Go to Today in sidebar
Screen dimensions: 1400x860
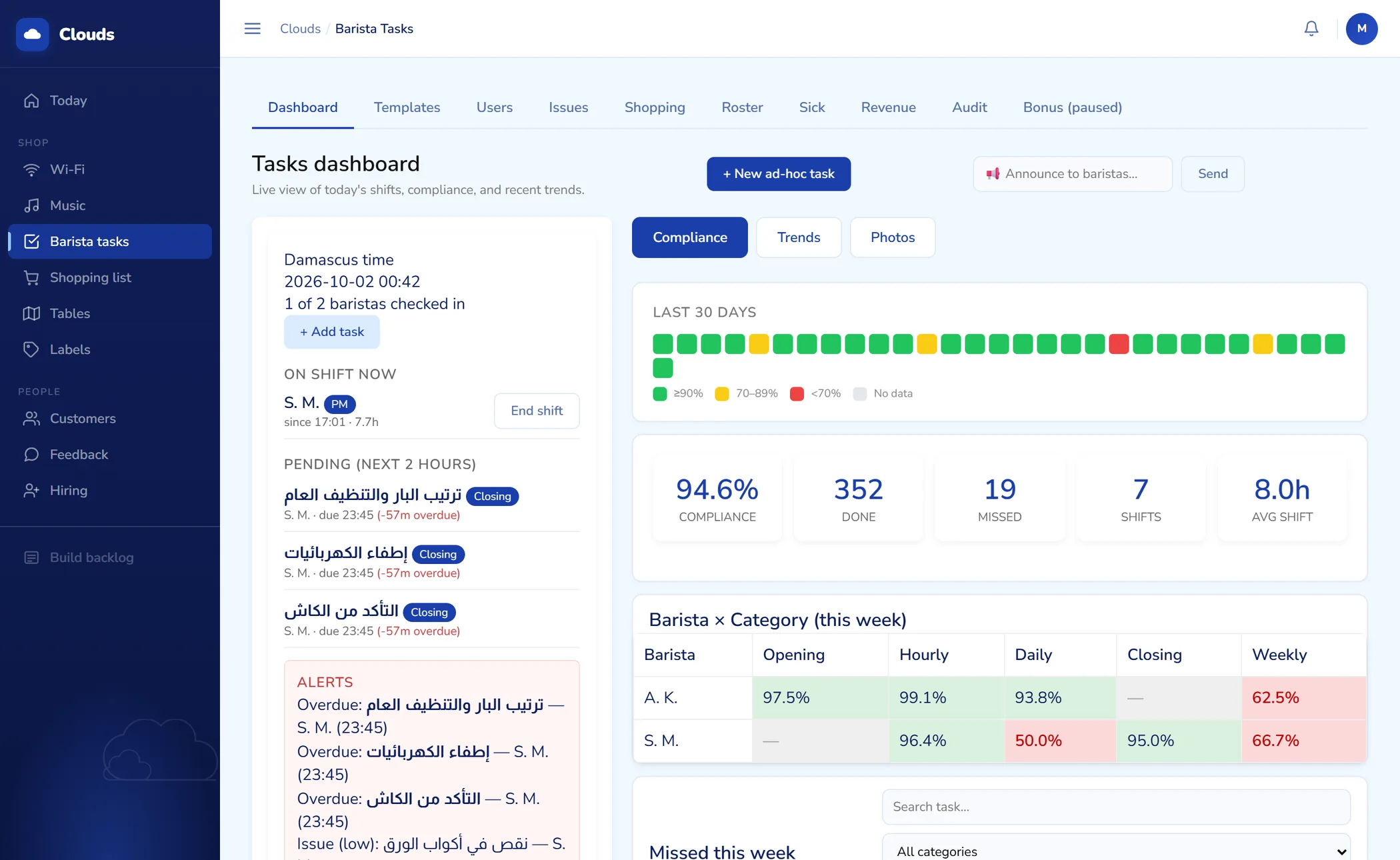click(x=110, y=101)
